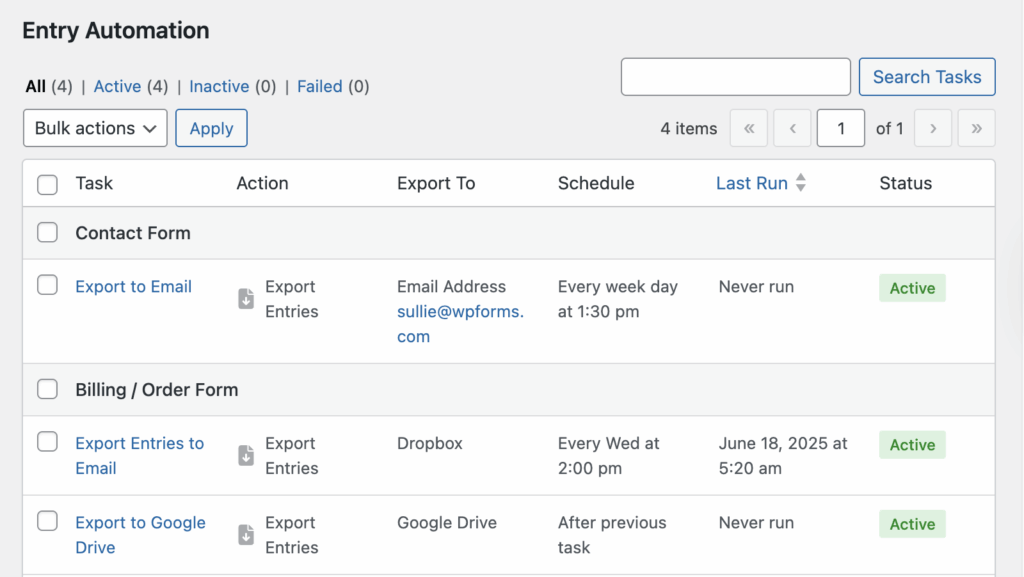The image size is (1024, 577).
Task: Click Export Entries icon in Google Drive row
Action: [246, 535]
